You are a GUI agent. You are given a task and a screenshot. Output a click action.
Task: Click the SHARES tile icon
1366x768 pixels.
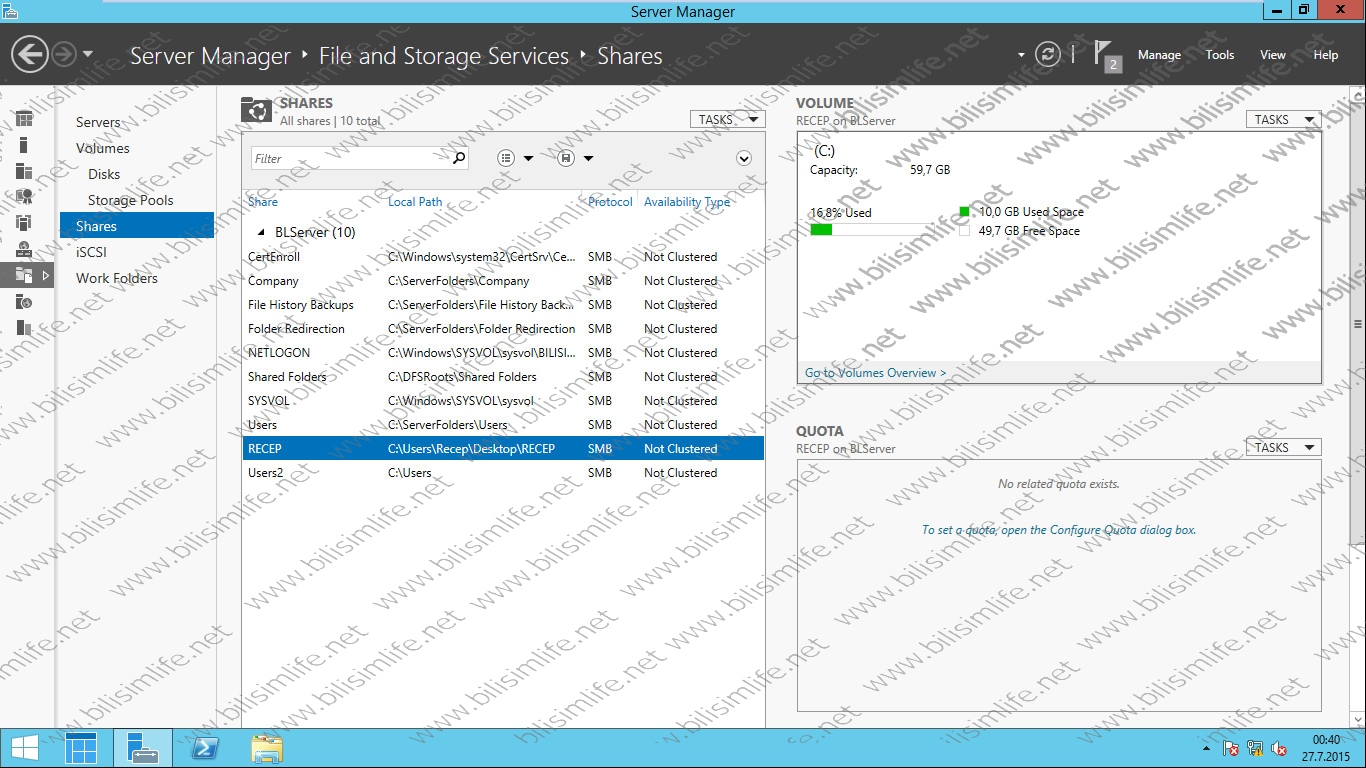point(256,110)
